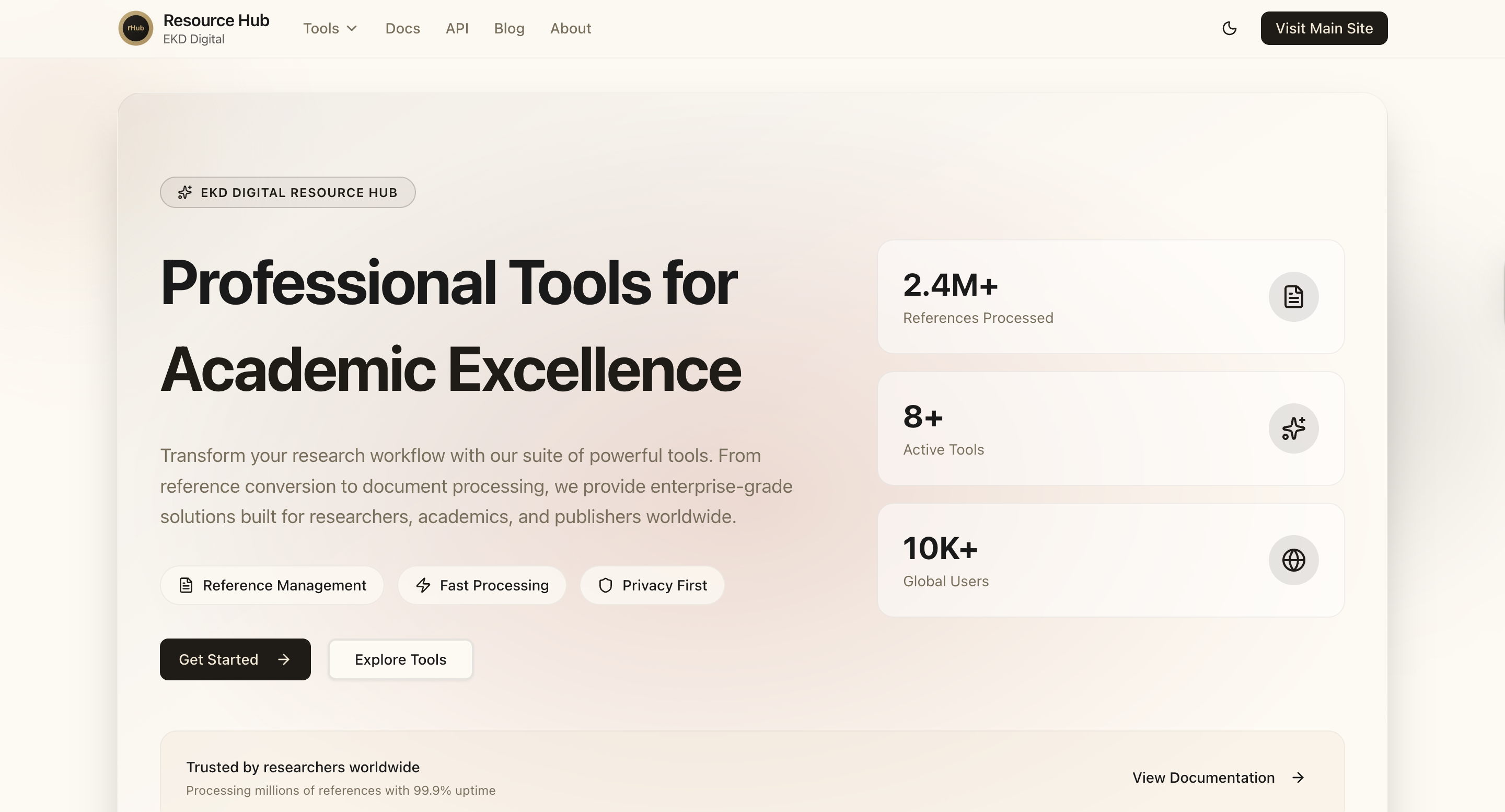Click sparkle icon in Active Tools card
Viewport: 1505px width, 812px height.
[1293, 428]
